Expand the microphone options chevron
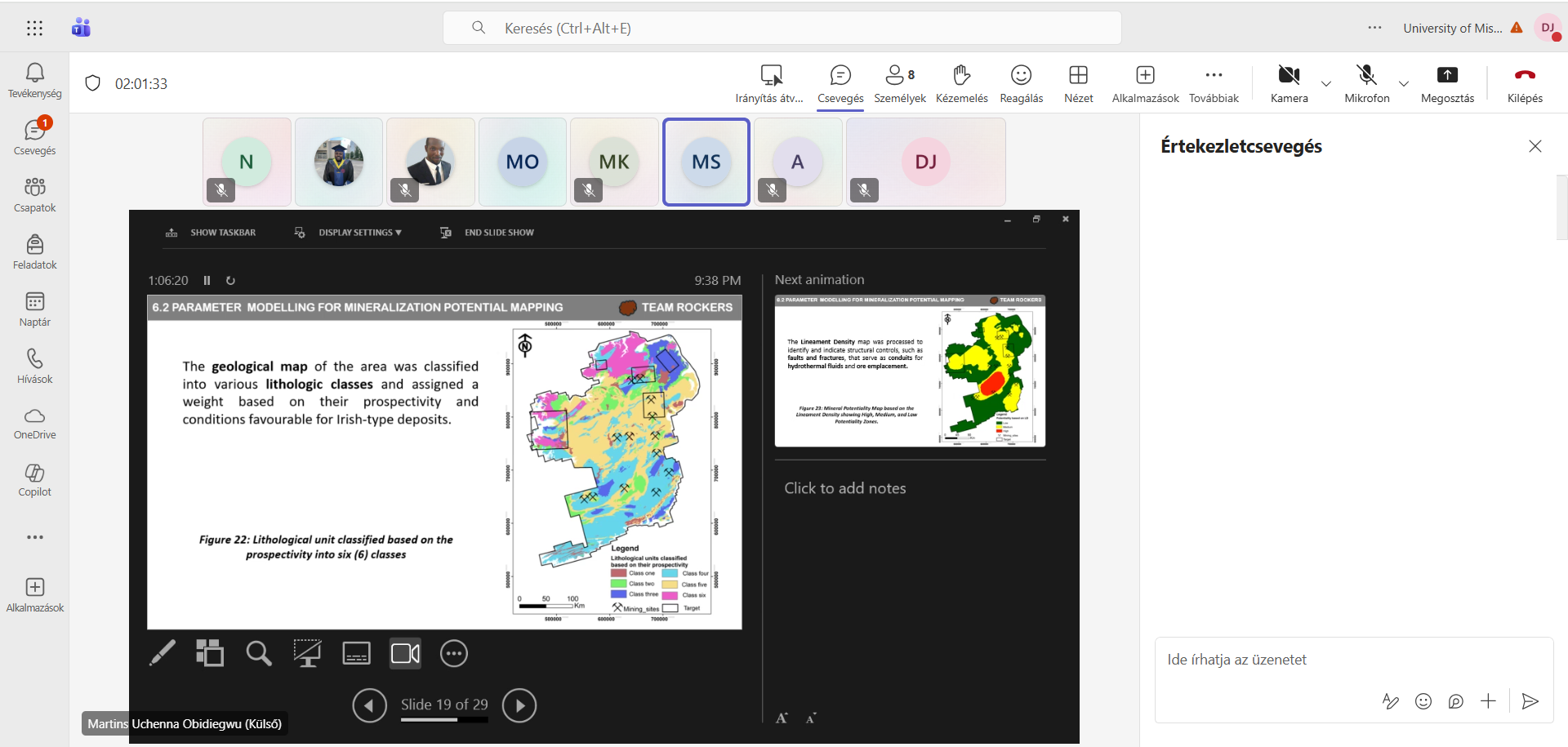This screenshot has width=1568, height=747. [1404, 83]
